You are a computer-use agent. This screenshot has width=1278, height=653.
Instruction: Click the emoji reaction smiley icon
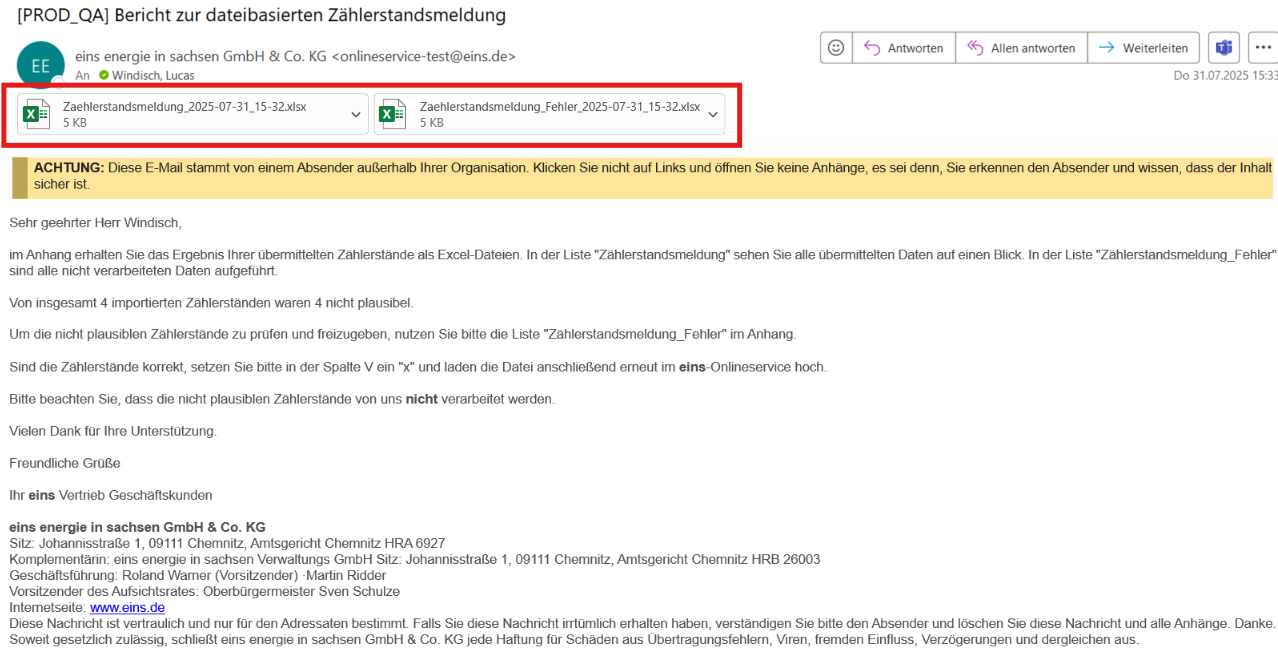[836, 47]
